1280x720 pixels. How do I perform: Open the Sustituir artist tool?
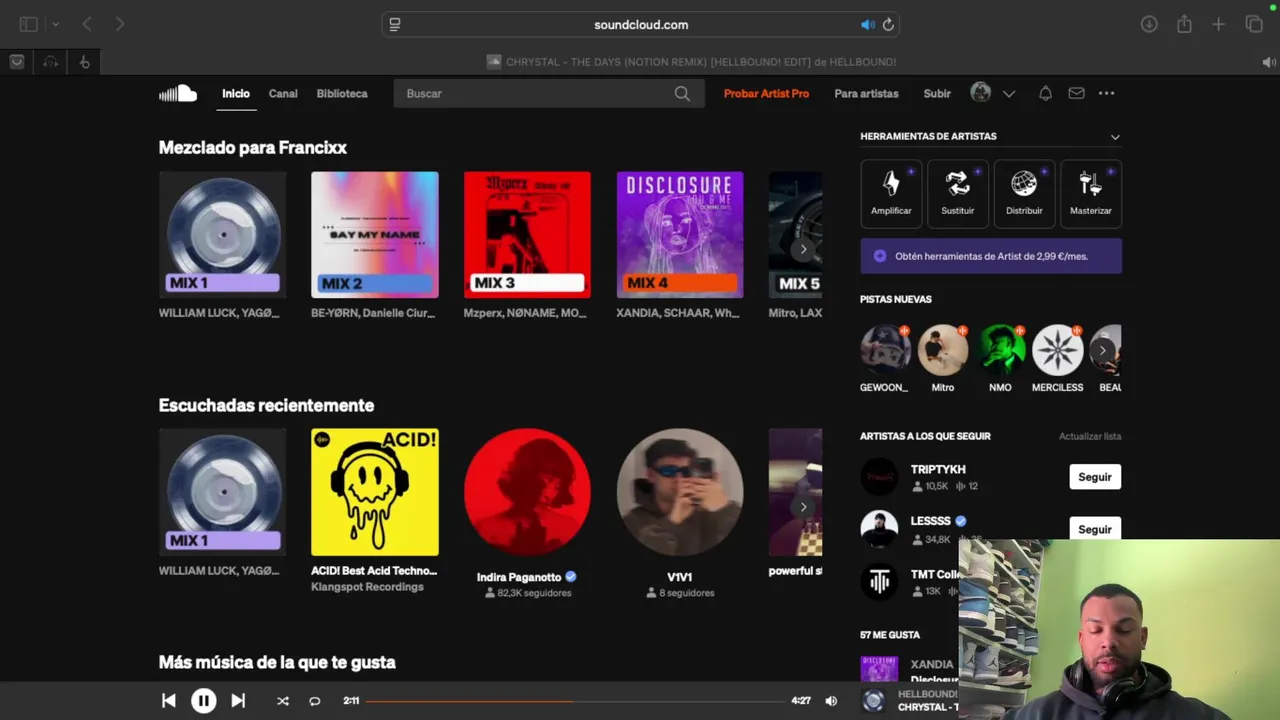coord(957,193)
